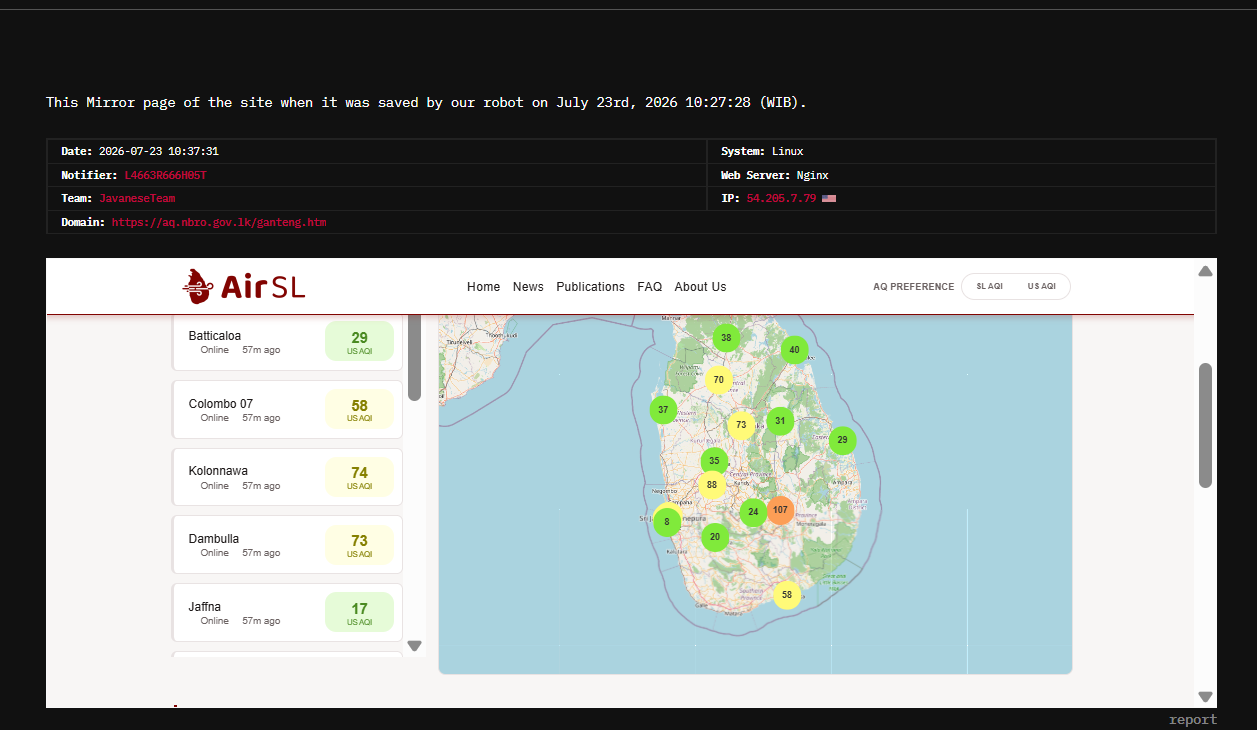Open the aq.nbro.gov.lk domain link
1257x730 pixels.
pyautogui.click(x=219, y=222)
